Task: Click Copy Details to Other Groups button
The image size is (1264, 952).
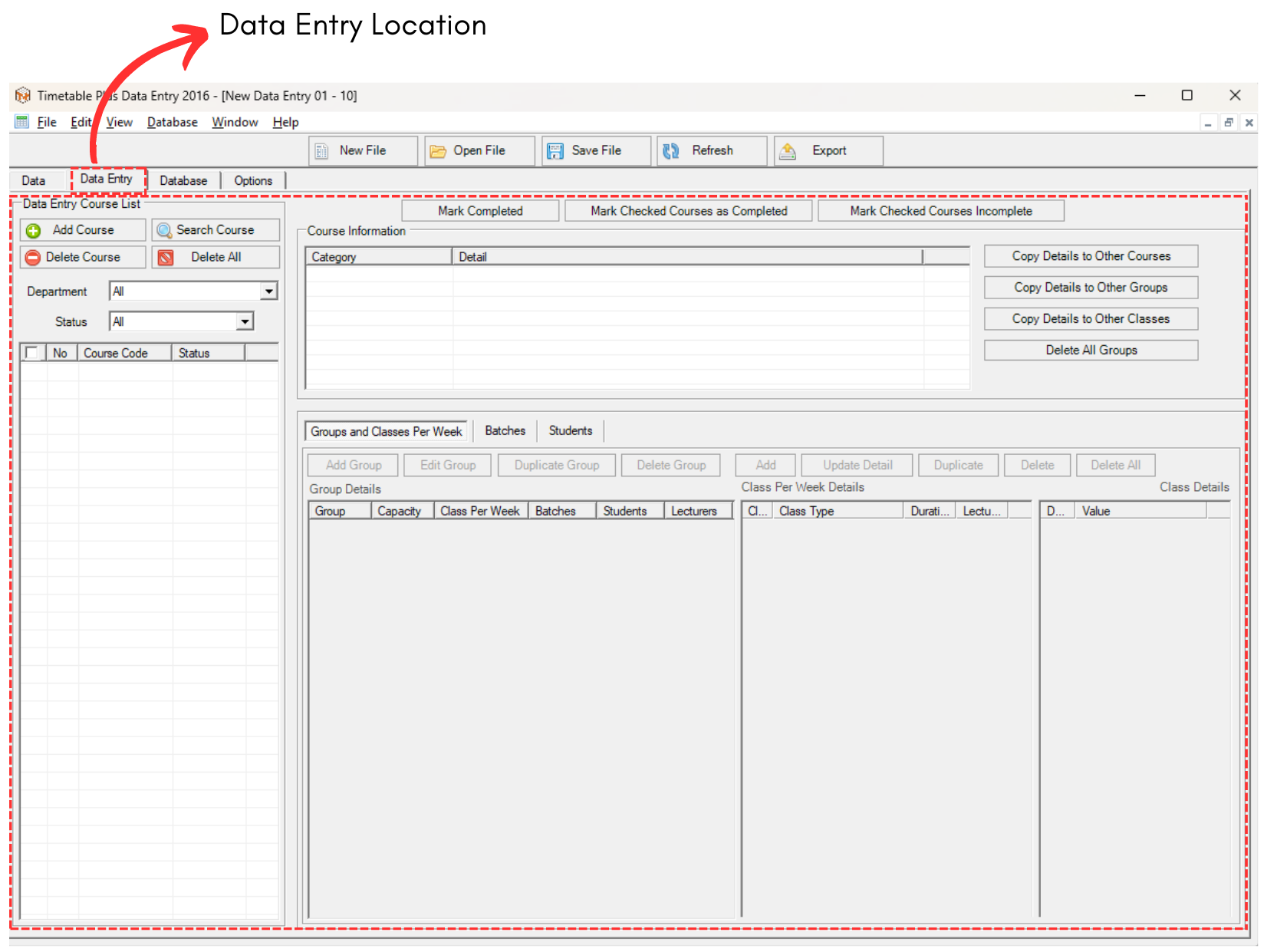Action: 1090,288
